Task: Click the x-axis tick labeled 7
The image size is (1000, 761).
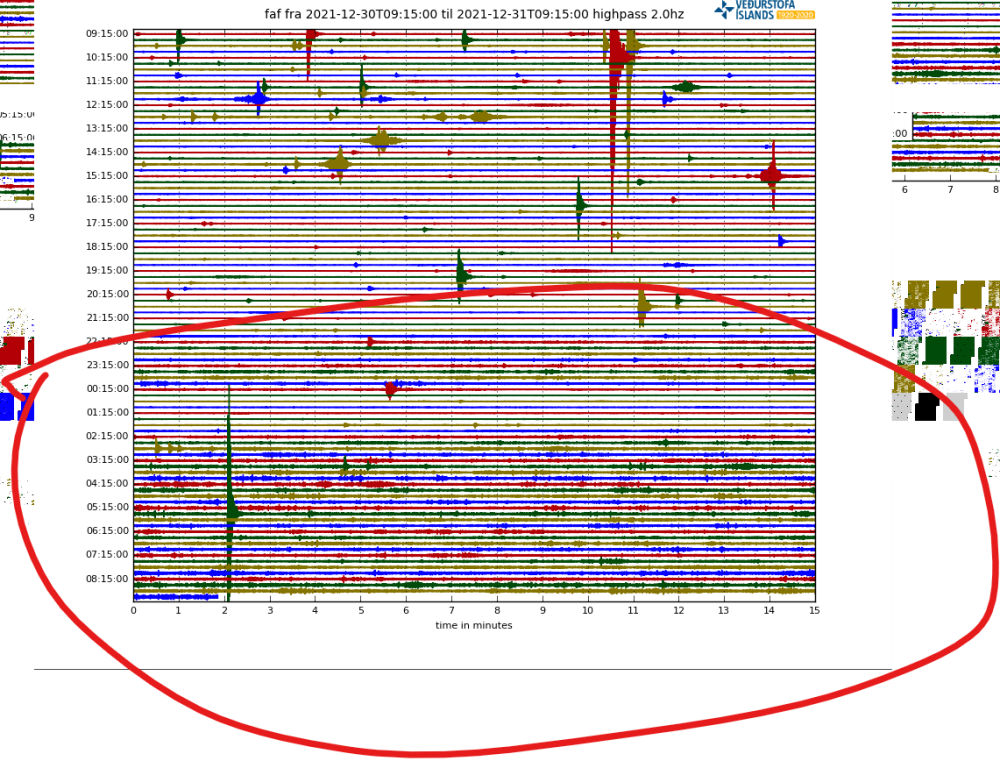Action: (x=452, y=610)
